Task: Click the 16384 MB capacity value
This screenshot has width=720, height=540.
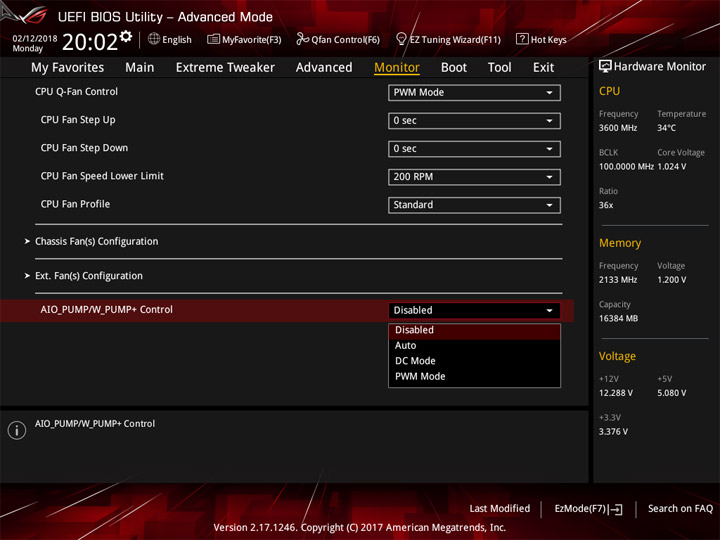Action: coord(618,319)
